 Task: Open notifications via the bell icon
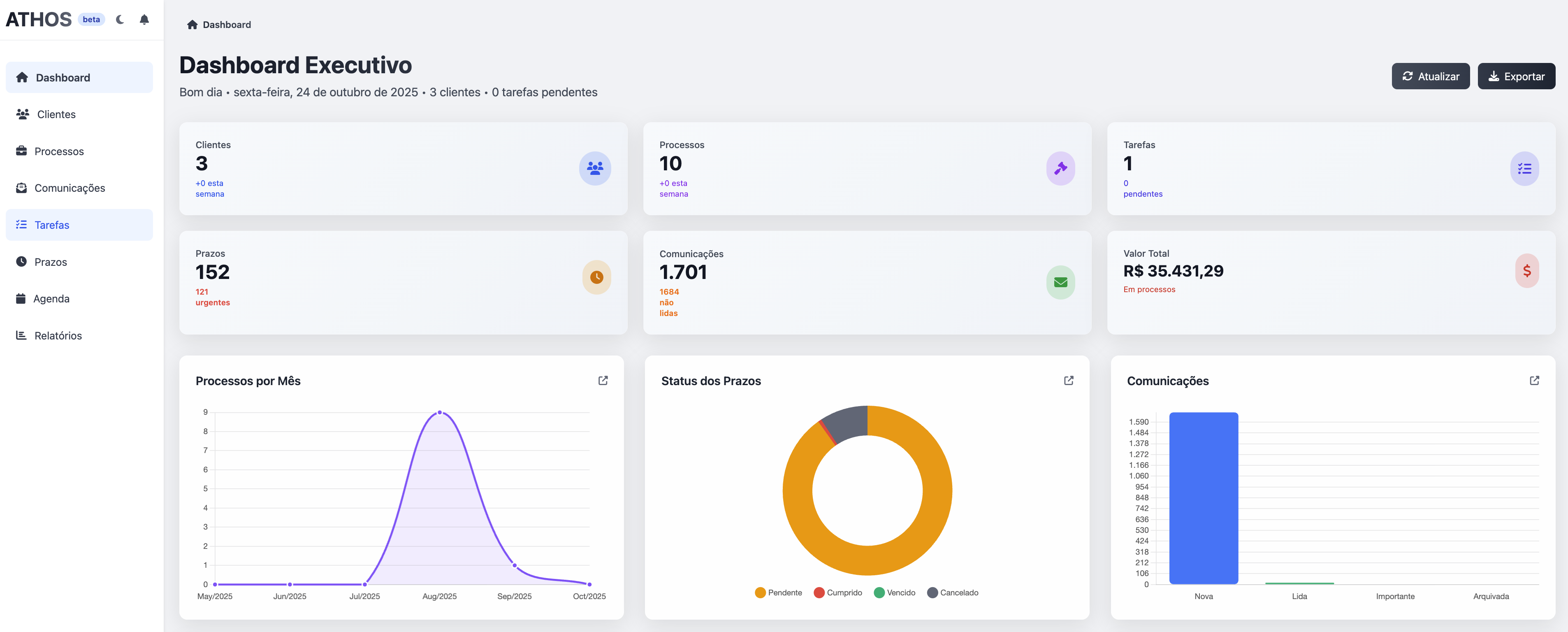click(144, 19)
